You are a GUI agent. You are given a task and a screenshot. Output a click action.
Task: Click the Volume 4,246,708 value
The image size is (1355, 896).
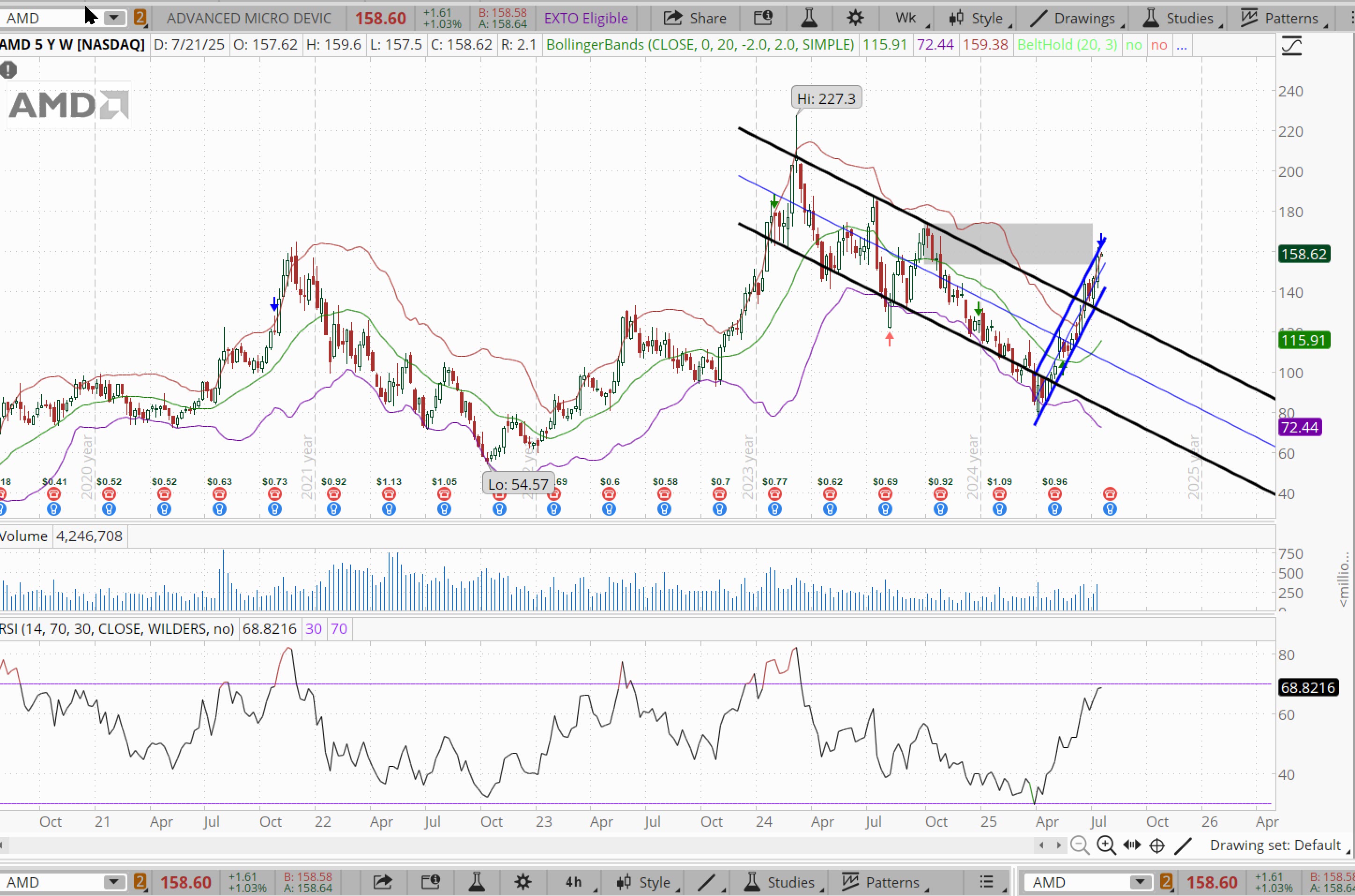pos(89,536)
